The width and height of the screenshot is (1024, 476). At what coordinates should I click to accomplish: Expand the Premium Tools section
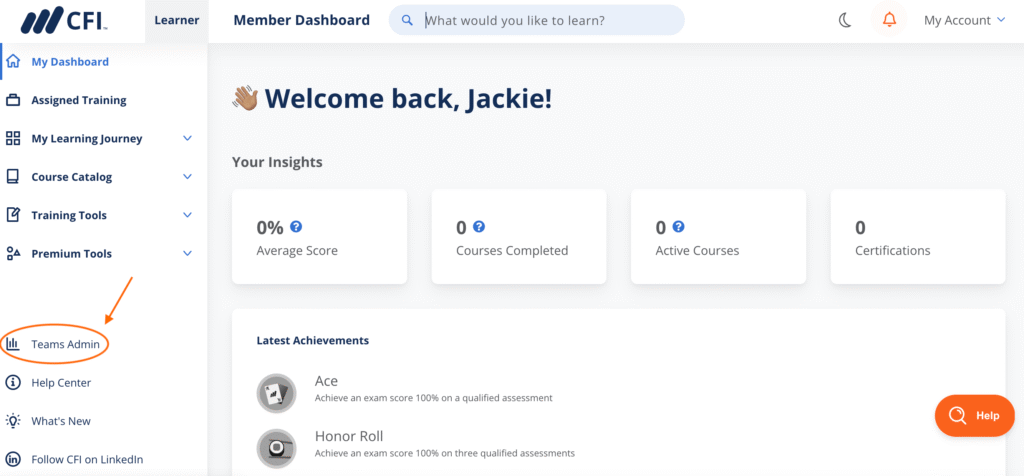click(187, 254)
